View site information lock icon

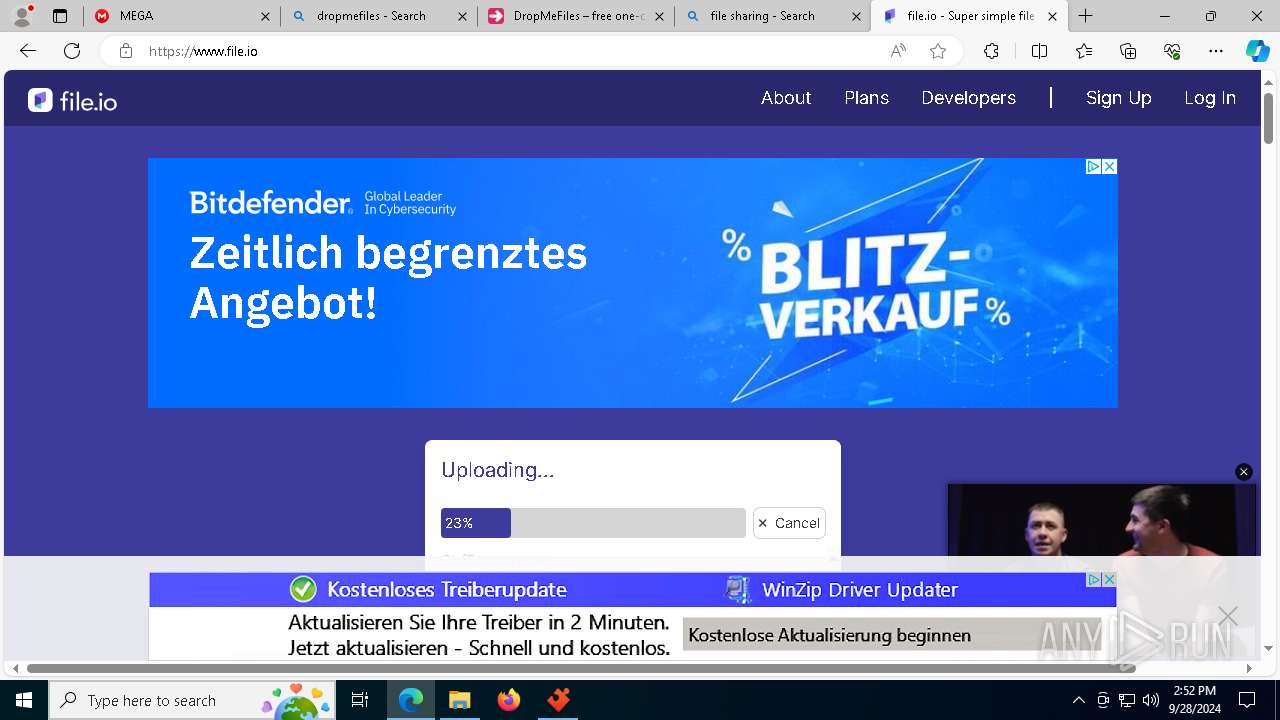125,51
